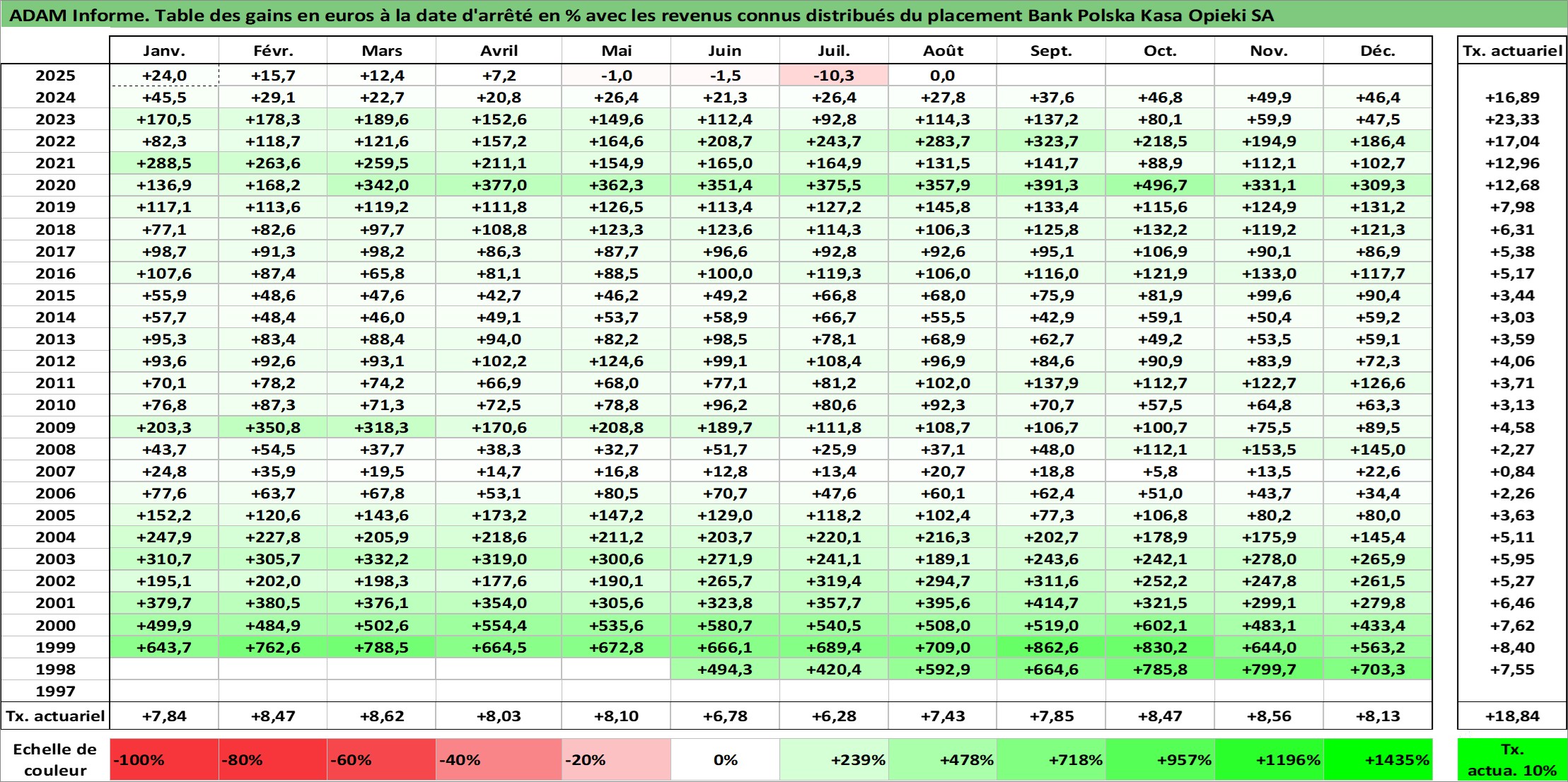The width and height of the screenshot is (1568, 782).
Task: Click the +18,84 overall actuarial rate
Action: pyautogui.click(x=1512, y=716)
